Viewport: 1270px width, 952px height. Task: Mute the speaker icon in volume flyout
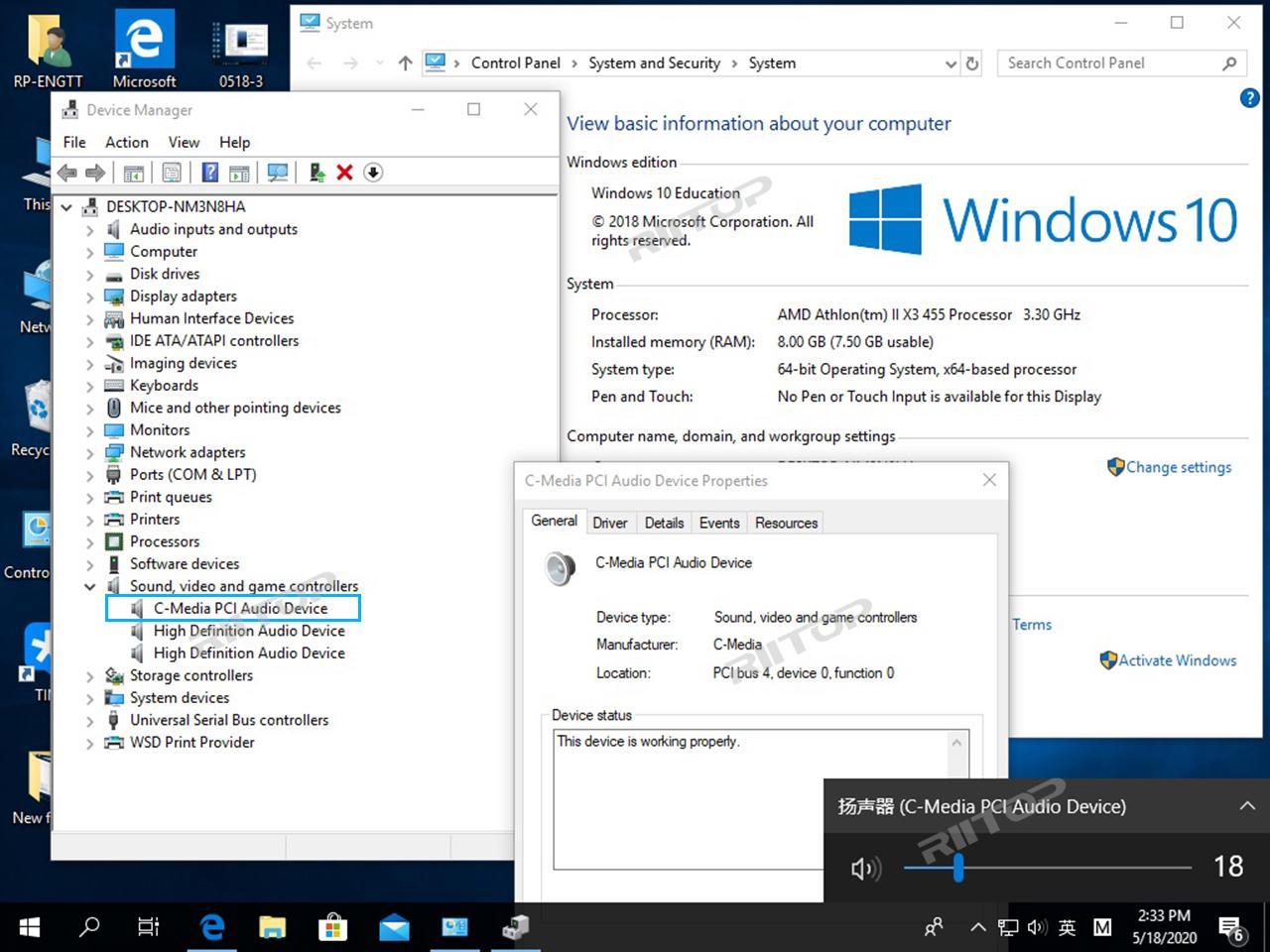click(865, 869)
